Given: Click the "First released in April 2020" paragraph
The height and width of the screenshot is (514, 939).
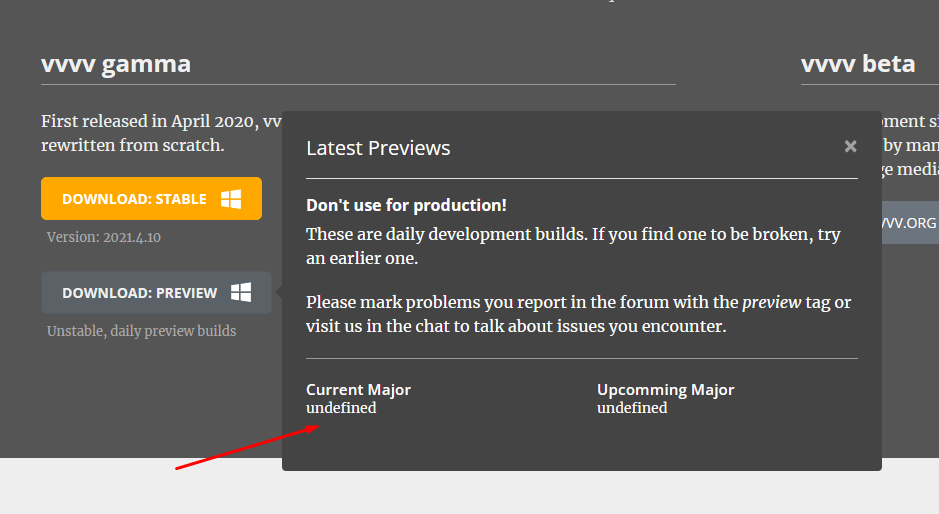Looking at the screenshot, I should point(161,133).
